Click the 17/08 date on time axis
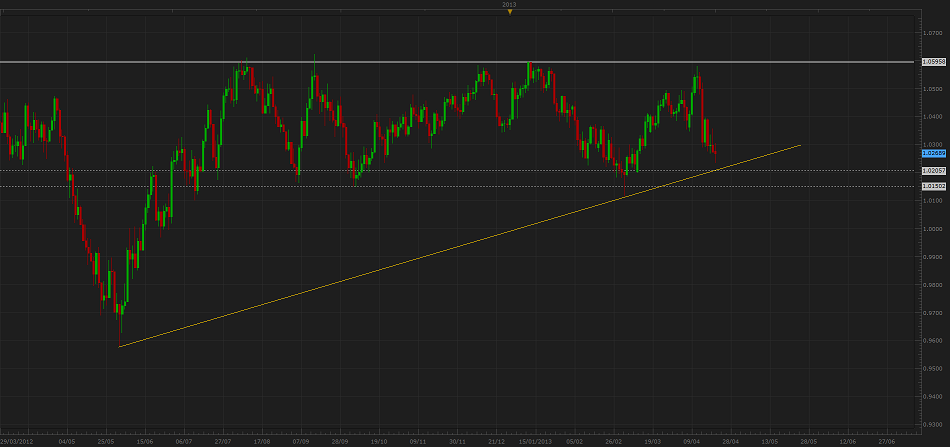This screenshot has height=447, width=950. [262, 440]
